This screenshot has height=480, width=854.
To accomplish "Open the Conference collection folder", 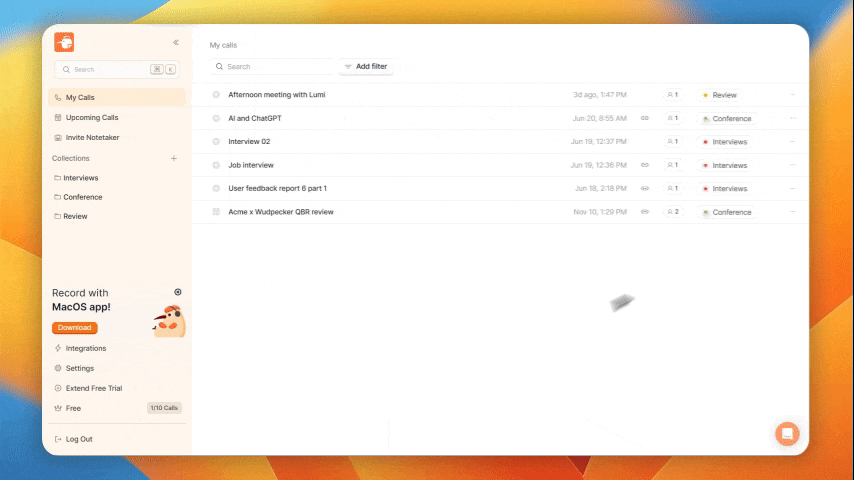I will [x=78, y=197].
